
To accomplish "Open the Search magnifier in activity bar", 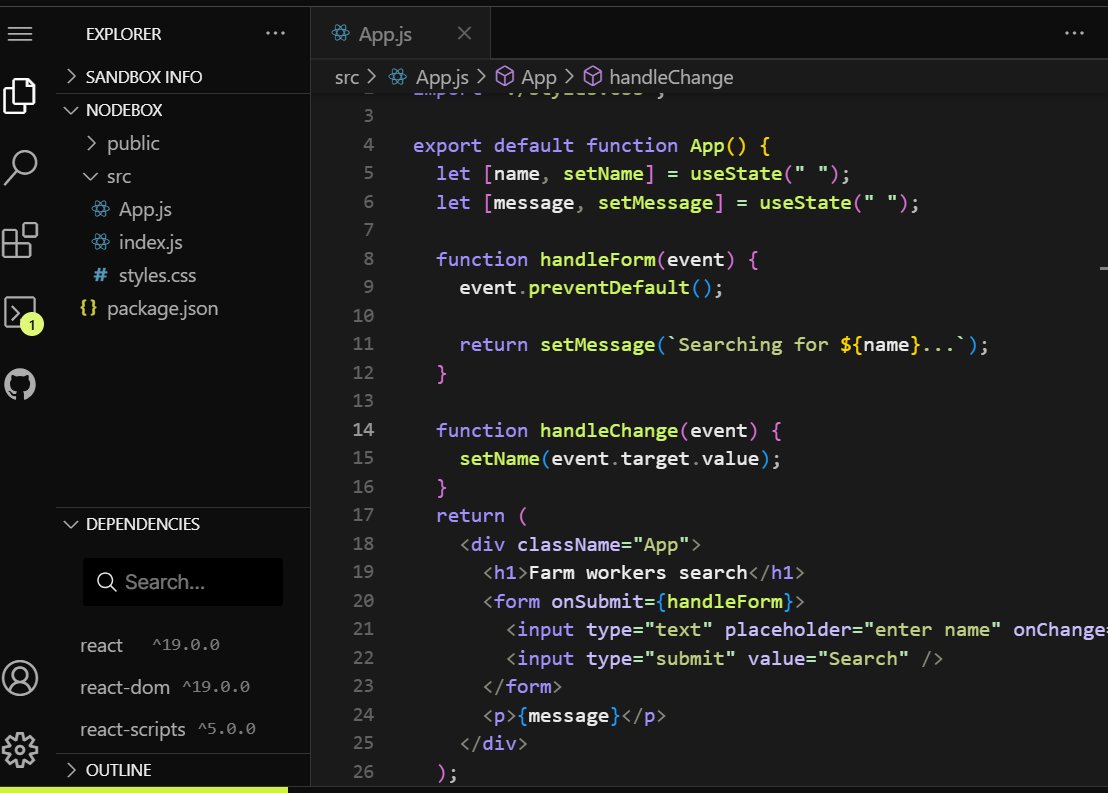I will [20, 168].
